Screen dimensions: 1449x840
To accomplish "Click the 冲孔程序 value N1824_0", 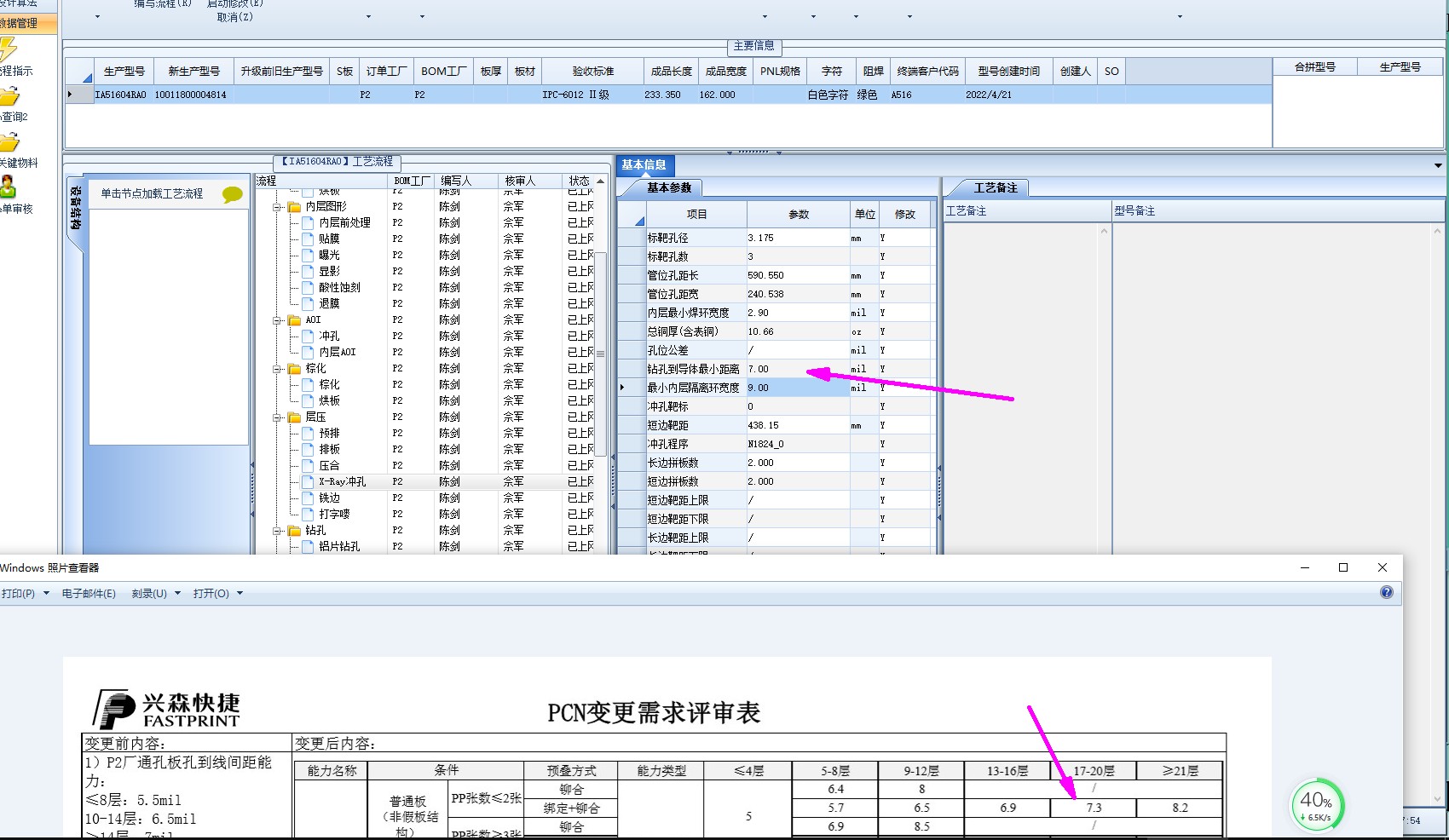I will 798,444.
